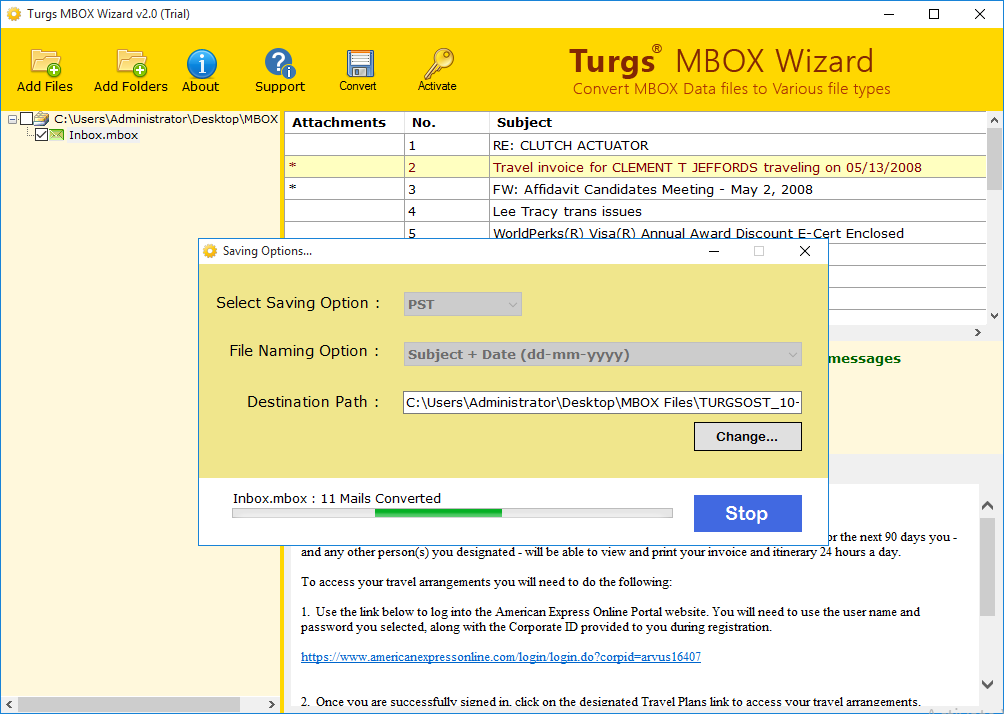Screen dimensions: 1004x714
Task: Click the Attachments column header
Action: (344, 122)
